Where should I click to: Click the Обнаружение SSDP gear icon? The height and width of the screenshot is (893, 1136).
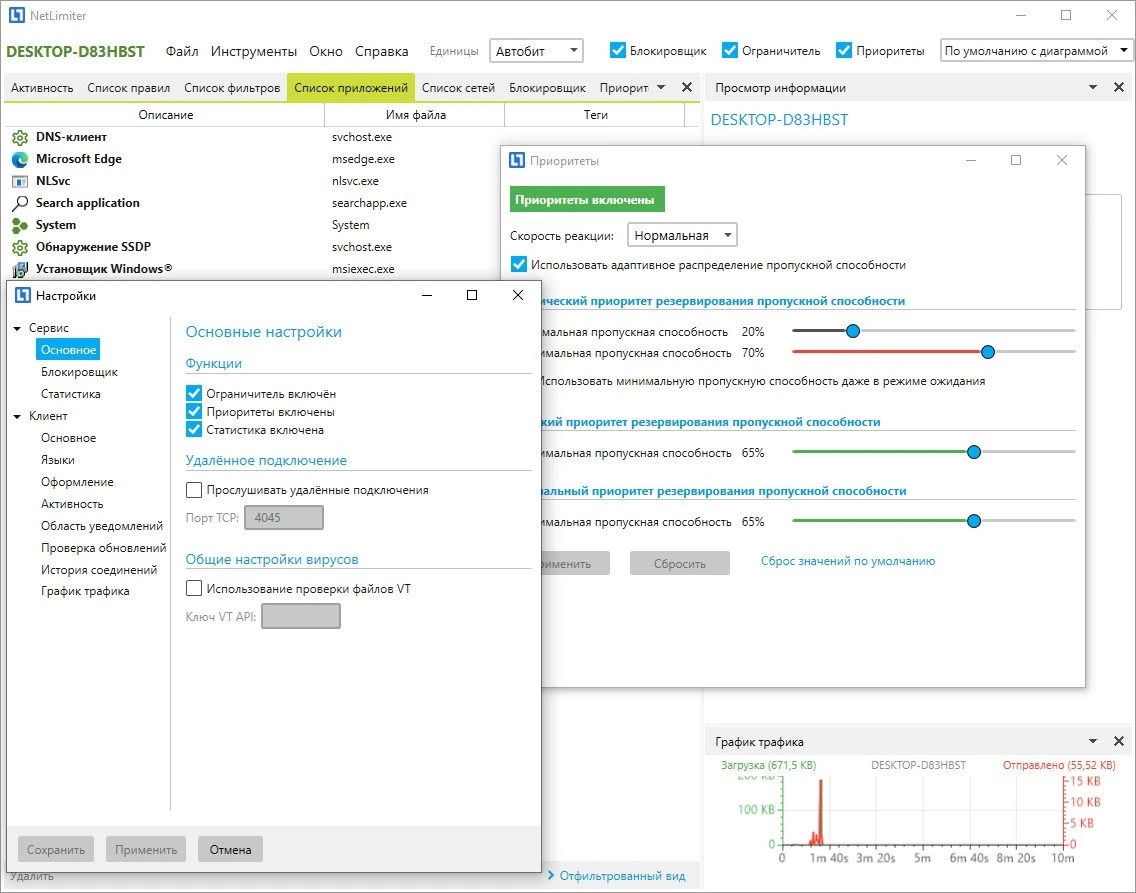click(x=20, y=248)
